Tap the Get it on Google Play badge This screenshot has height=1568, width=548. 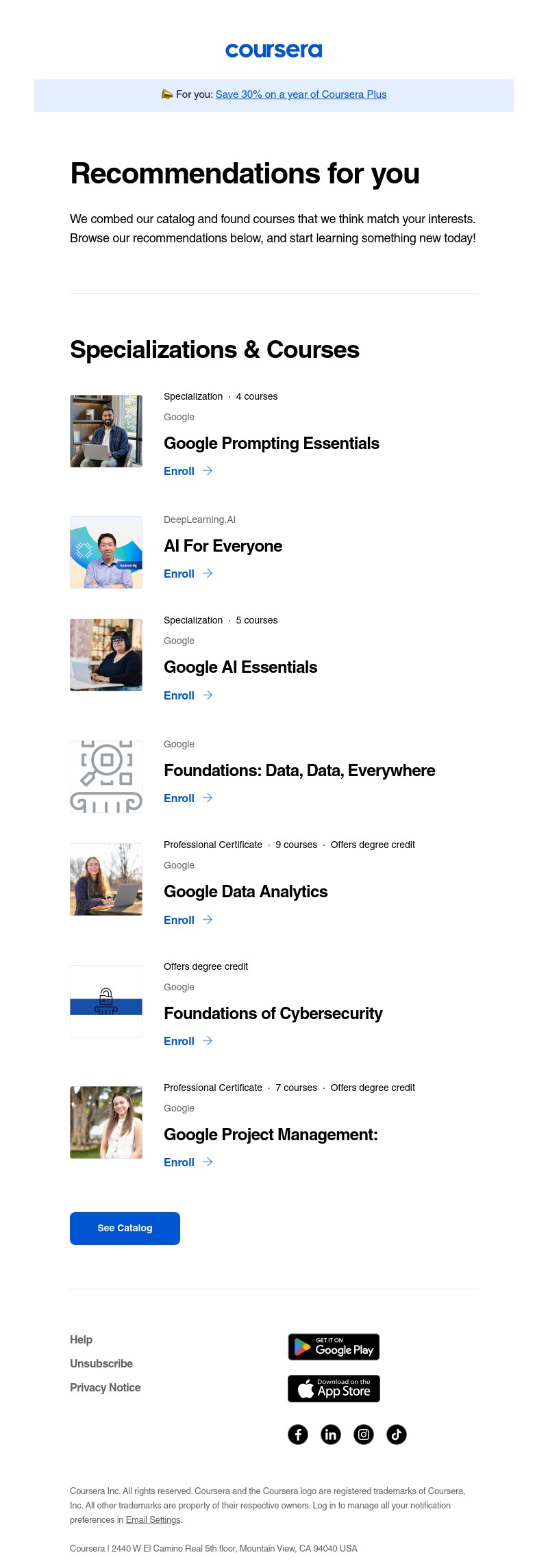coord(334,1346)
